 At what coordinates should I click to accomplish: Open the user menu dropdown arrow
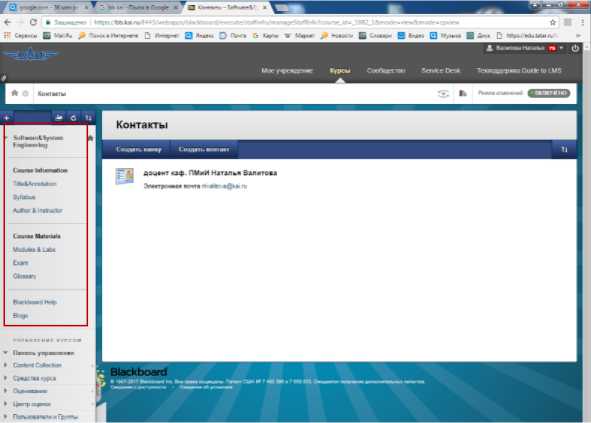tap(561, 48)
